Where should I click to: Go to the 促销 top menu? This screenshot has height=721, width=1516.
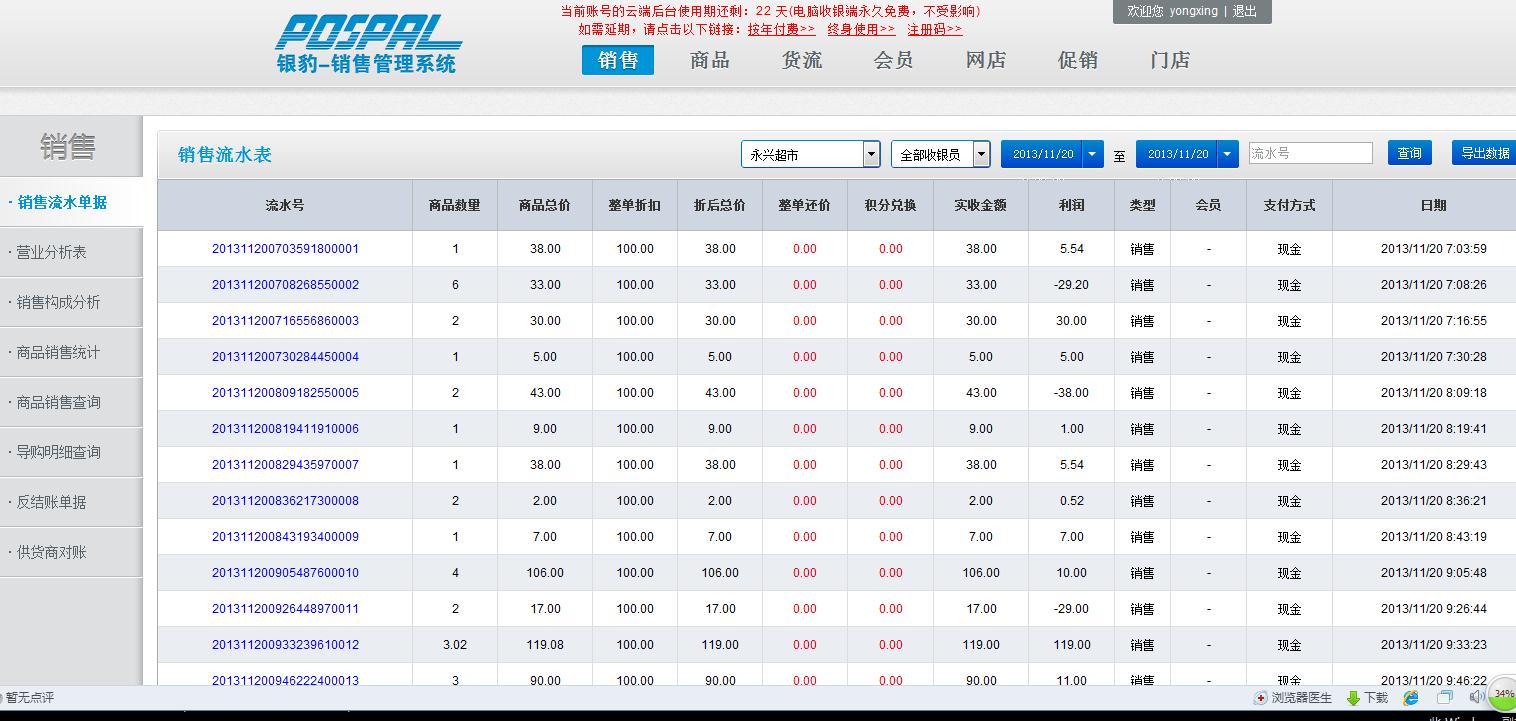1077,60
